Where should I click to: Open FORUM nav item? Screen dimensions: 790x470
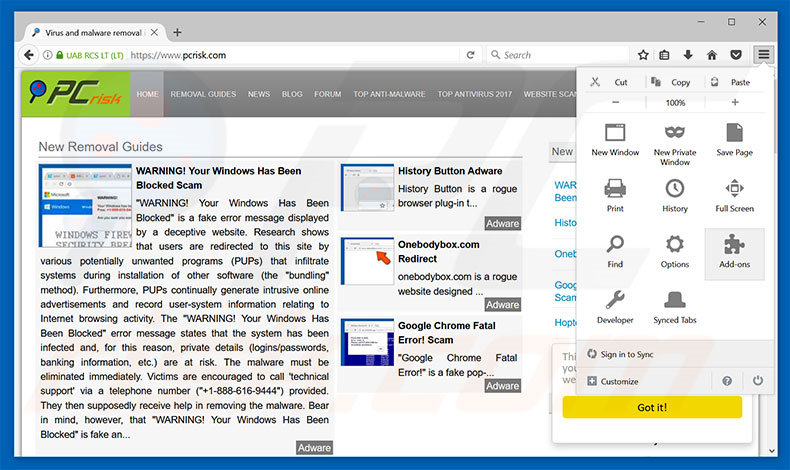tap(327, 94)
